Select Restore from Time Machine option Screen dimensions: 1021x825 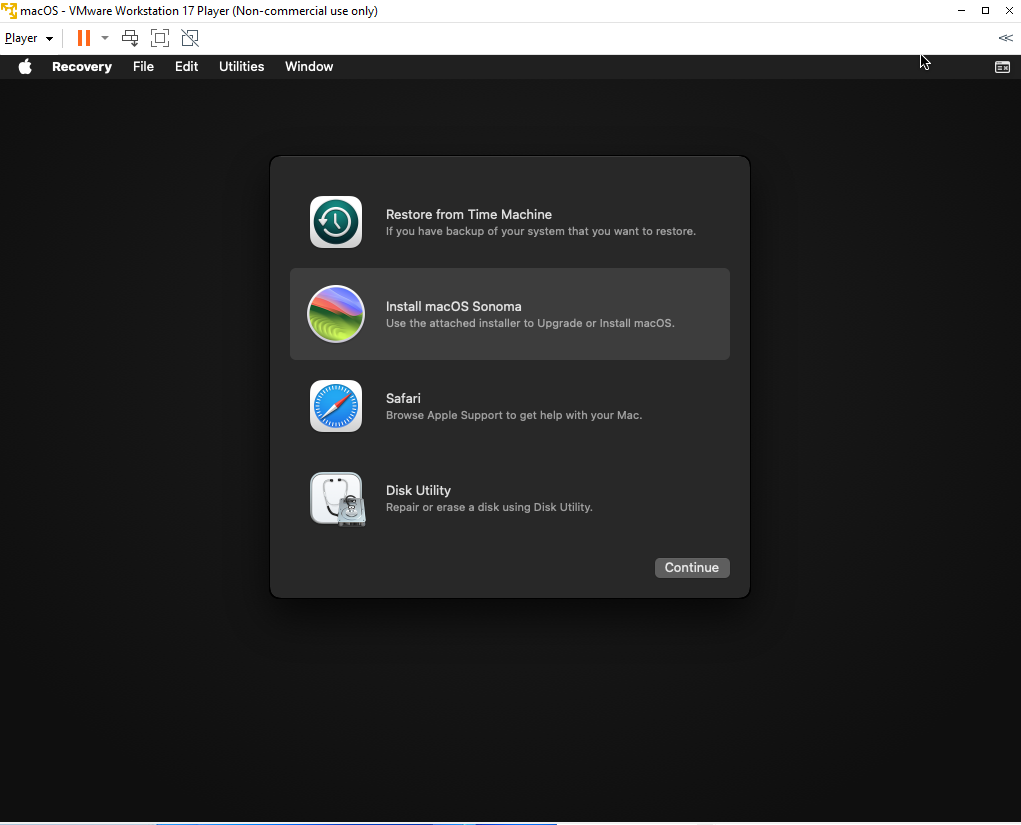click(x=469, y=214)
